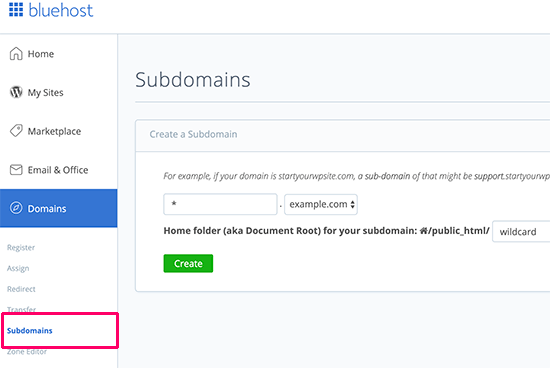Viewport: 550px width, 368px height.
Task: Click the Email & Office envelope icon
Action: pos(16,170)
